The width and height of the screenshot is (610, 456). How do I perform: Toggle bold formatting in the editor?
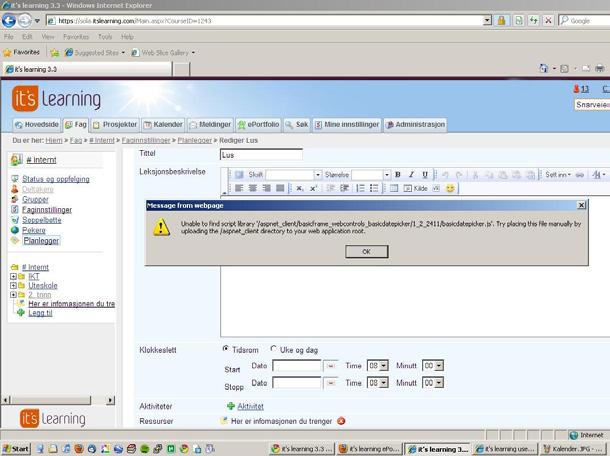coord(398,175)
